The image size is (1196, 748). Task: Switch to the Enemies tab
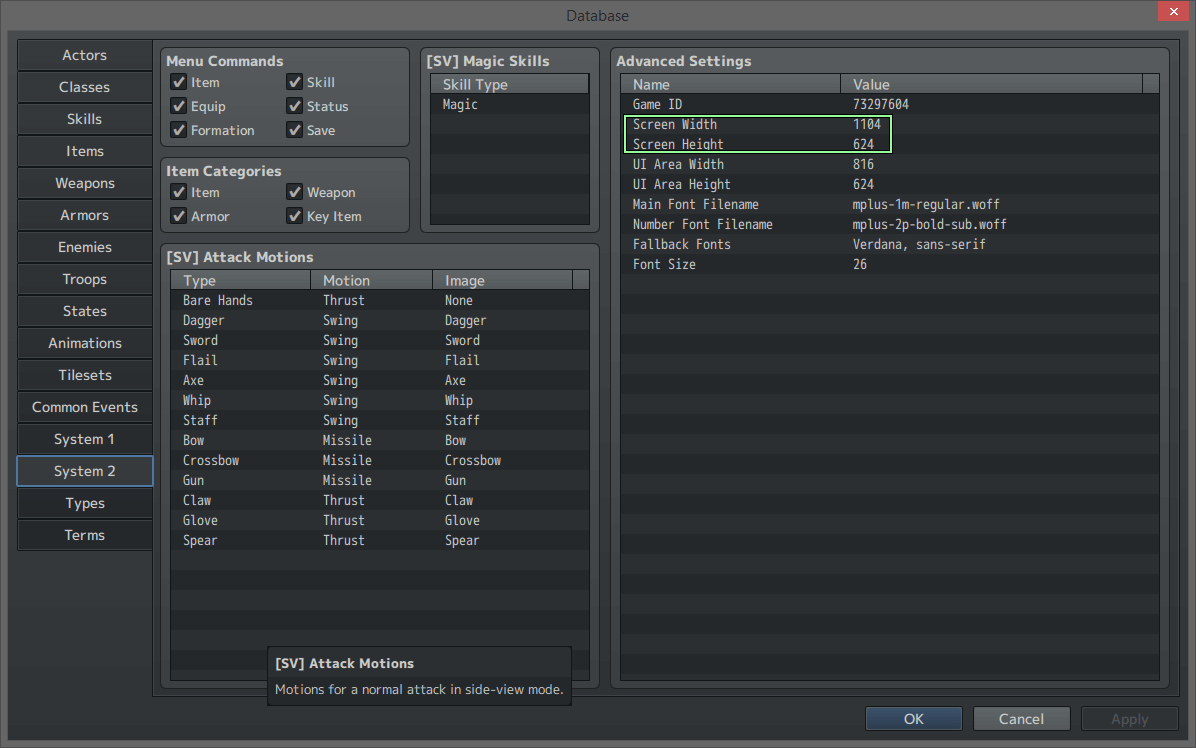coord(85,247)
